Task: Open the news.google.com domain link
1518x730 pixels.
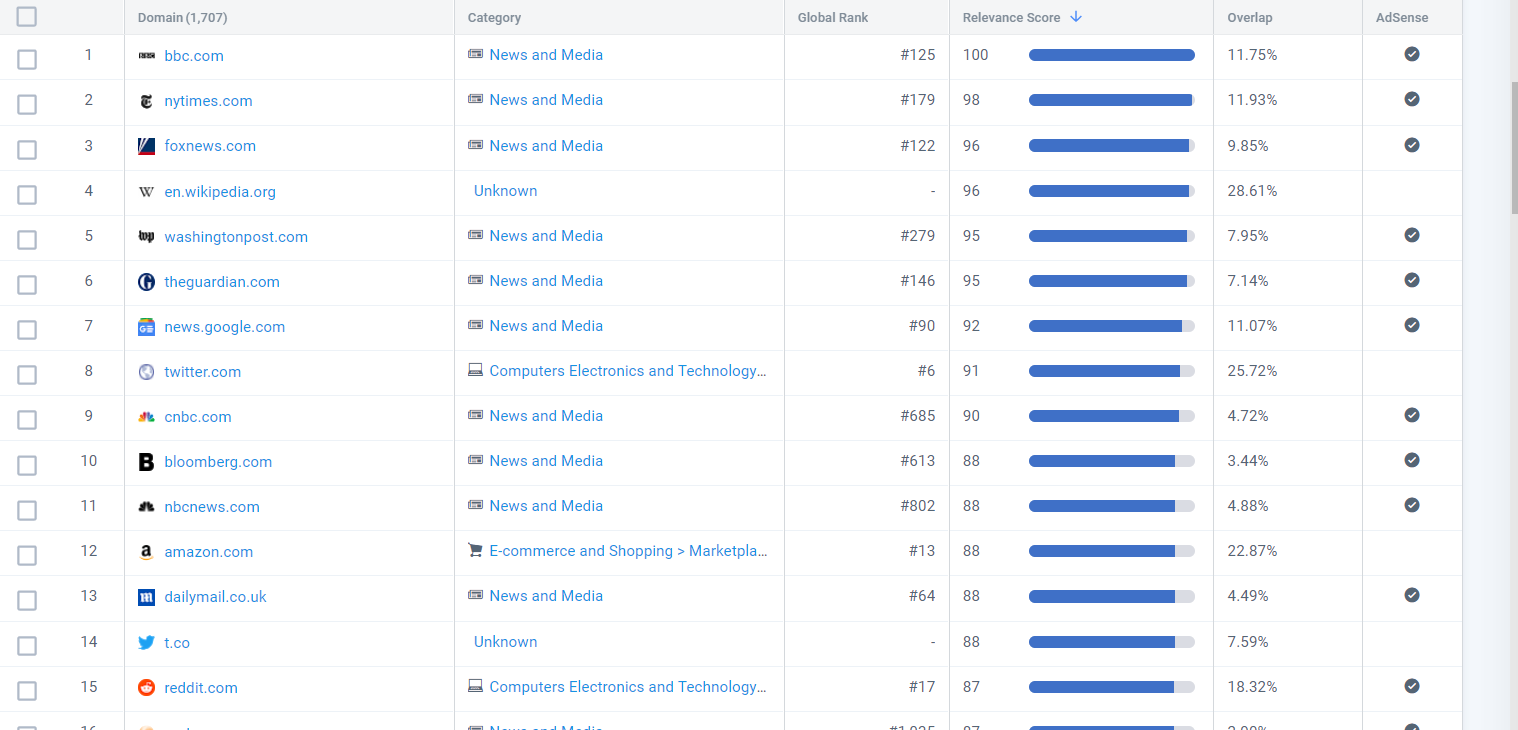Action: tap(225, 327)
